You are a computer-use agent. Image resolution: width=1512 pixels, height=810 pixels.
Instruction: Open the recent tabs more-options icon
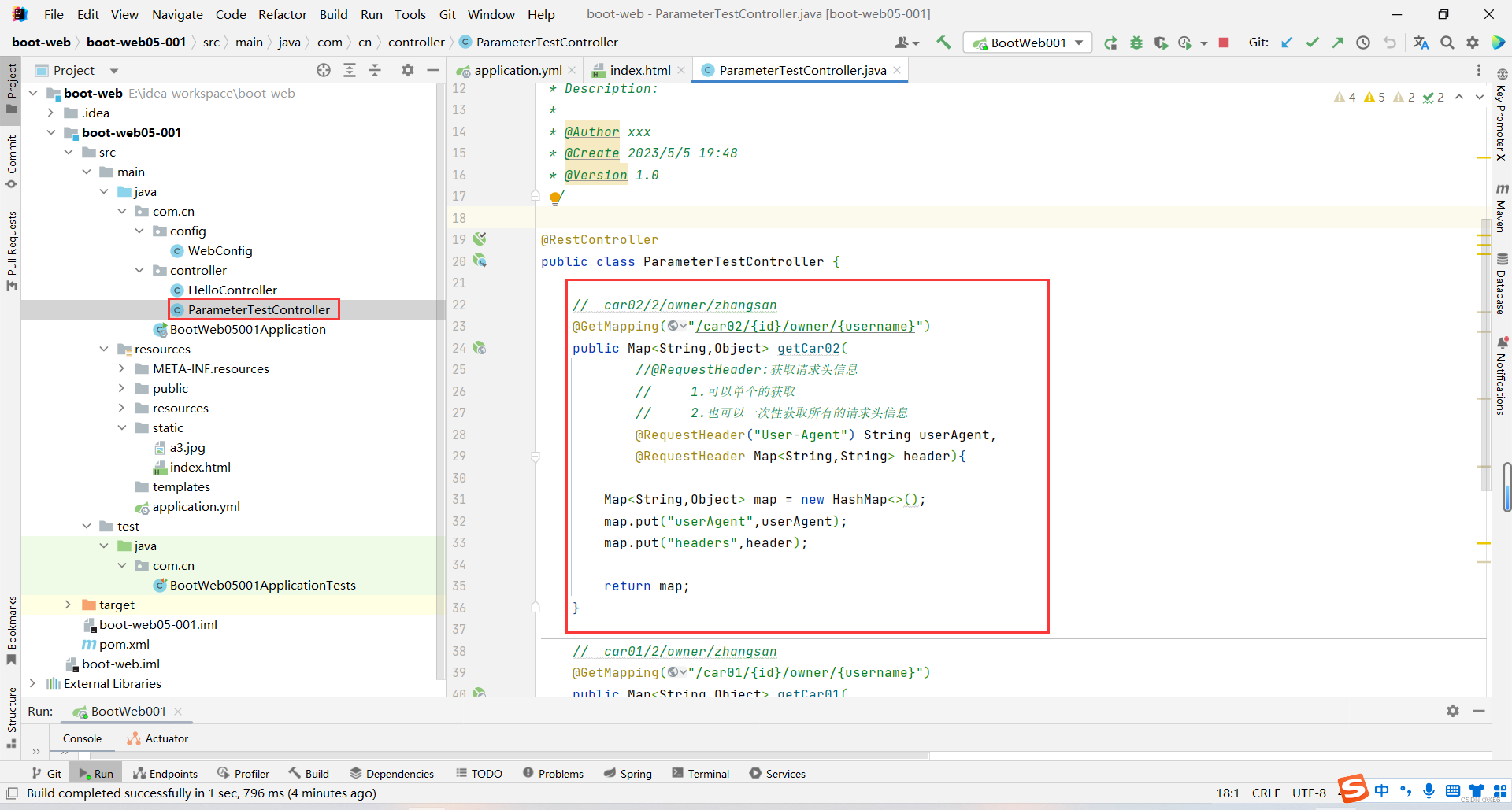1479,70
